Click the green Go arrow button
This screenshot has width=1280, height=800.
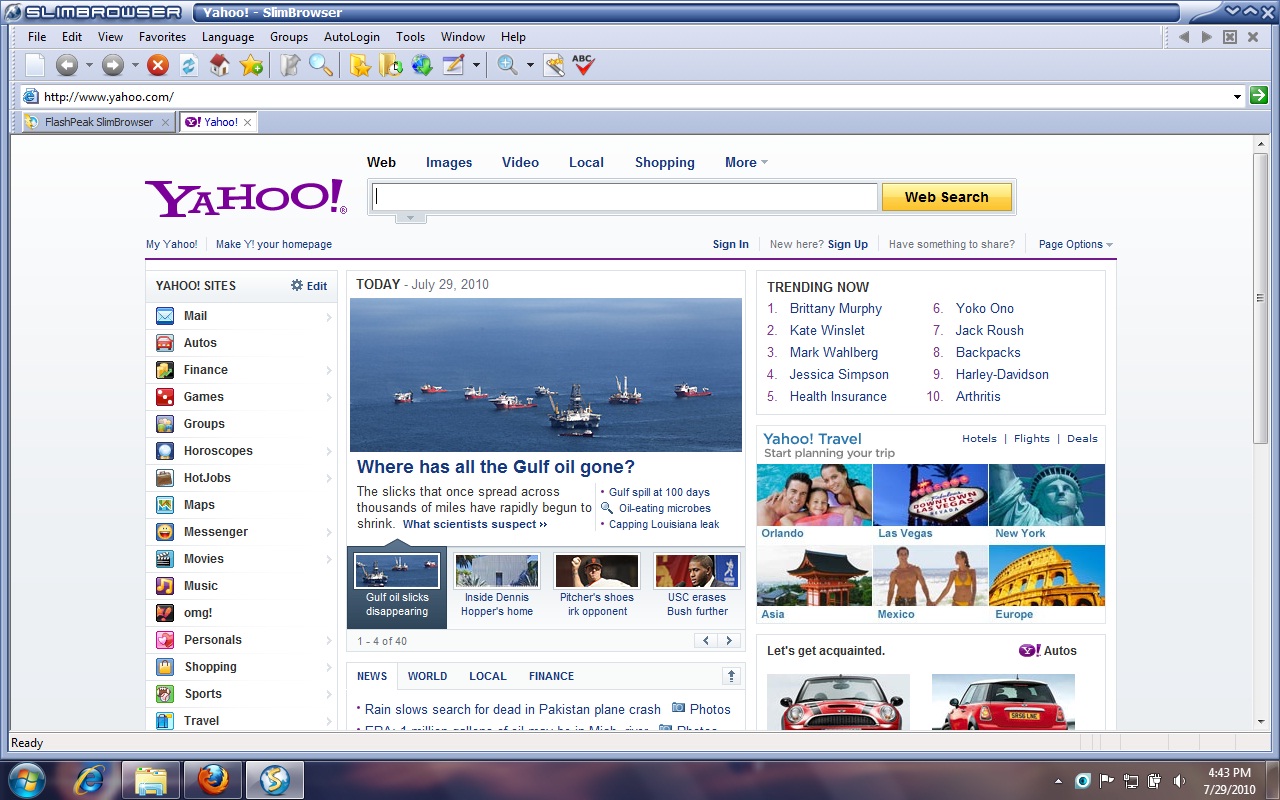coord(1259,96)
